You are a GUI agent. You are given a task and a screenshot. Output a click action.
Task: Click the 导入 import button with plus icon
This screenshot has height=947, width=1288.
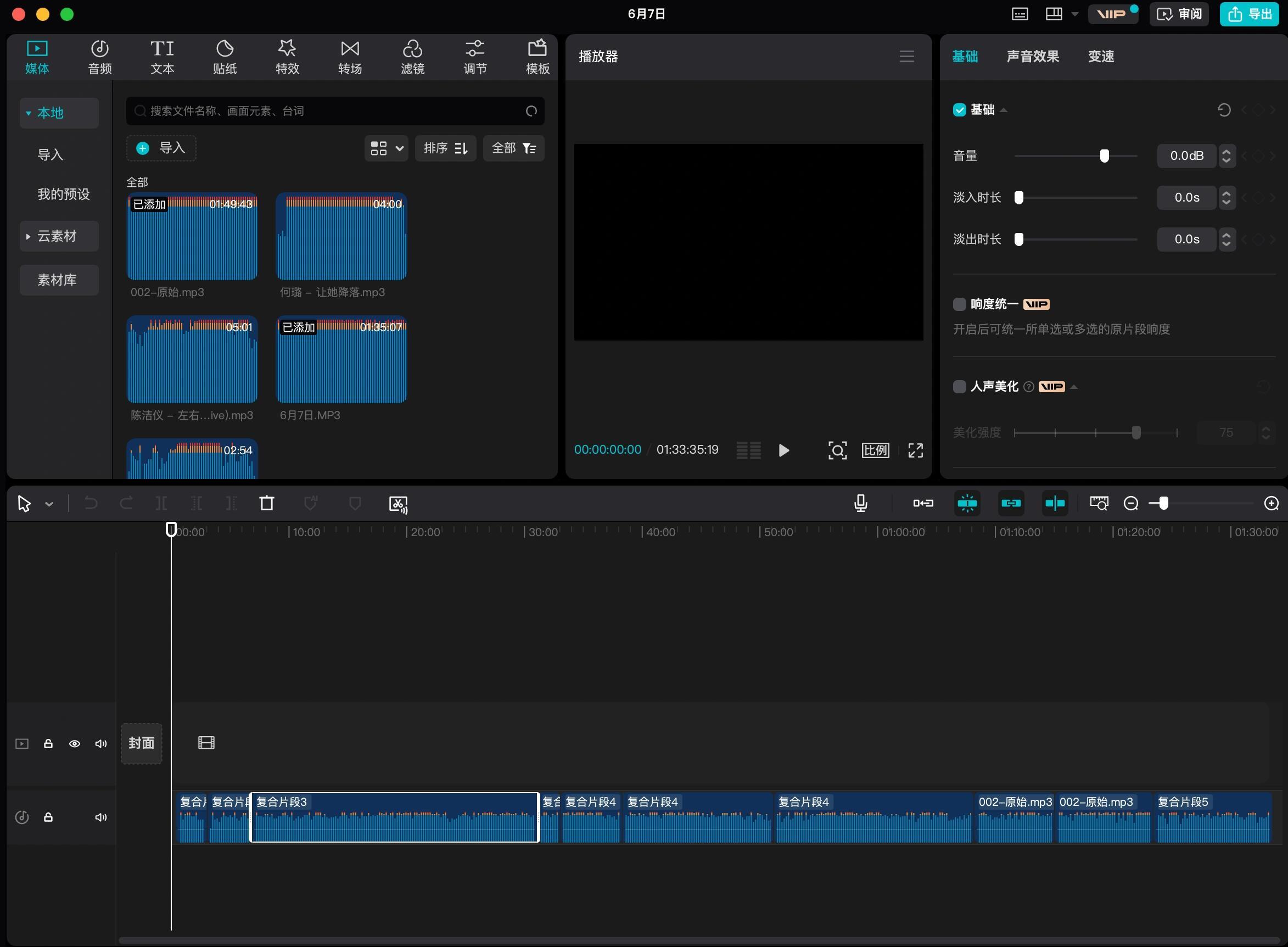(161, 148)
